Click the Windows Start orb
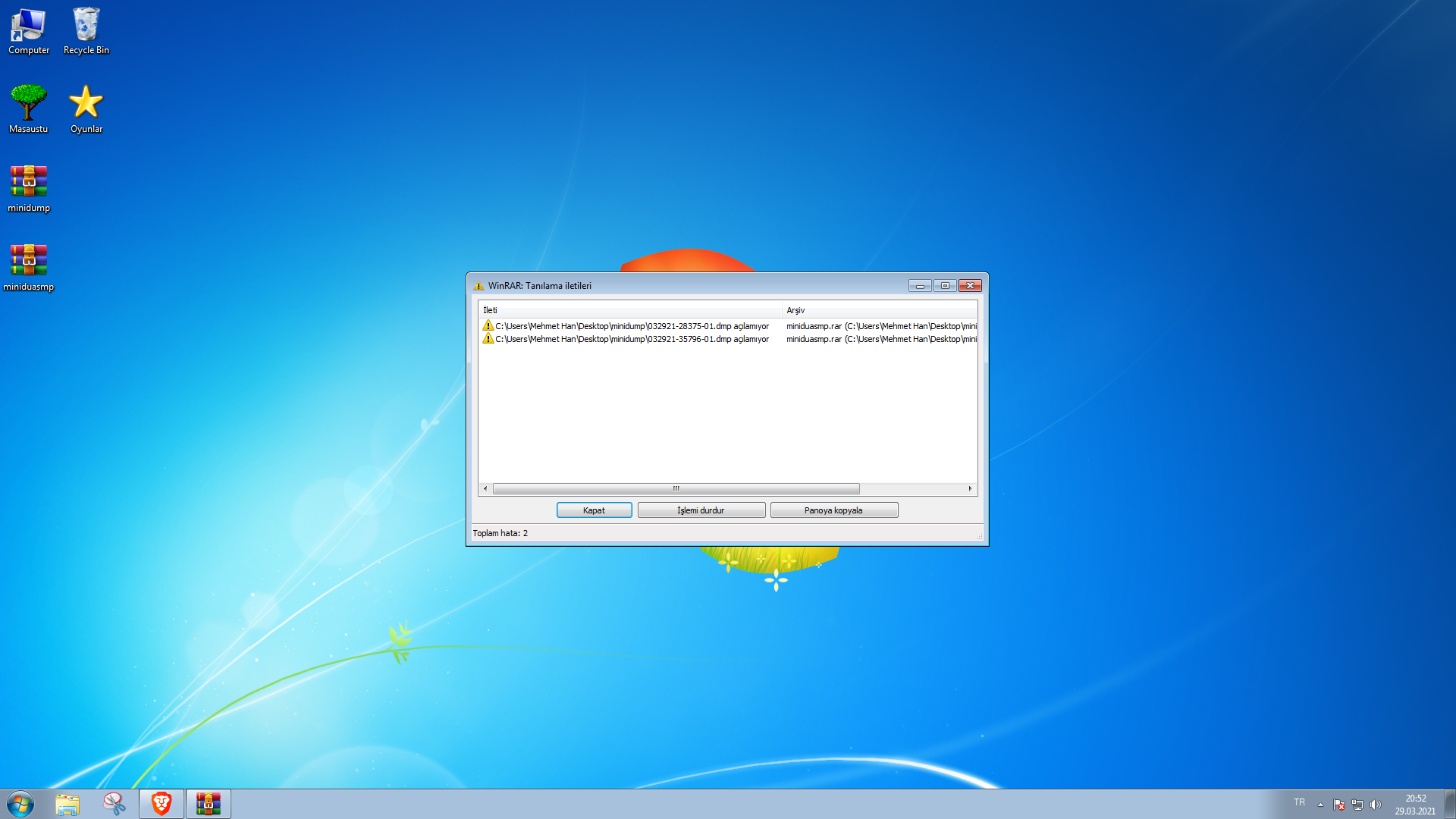 click(20, 804)
